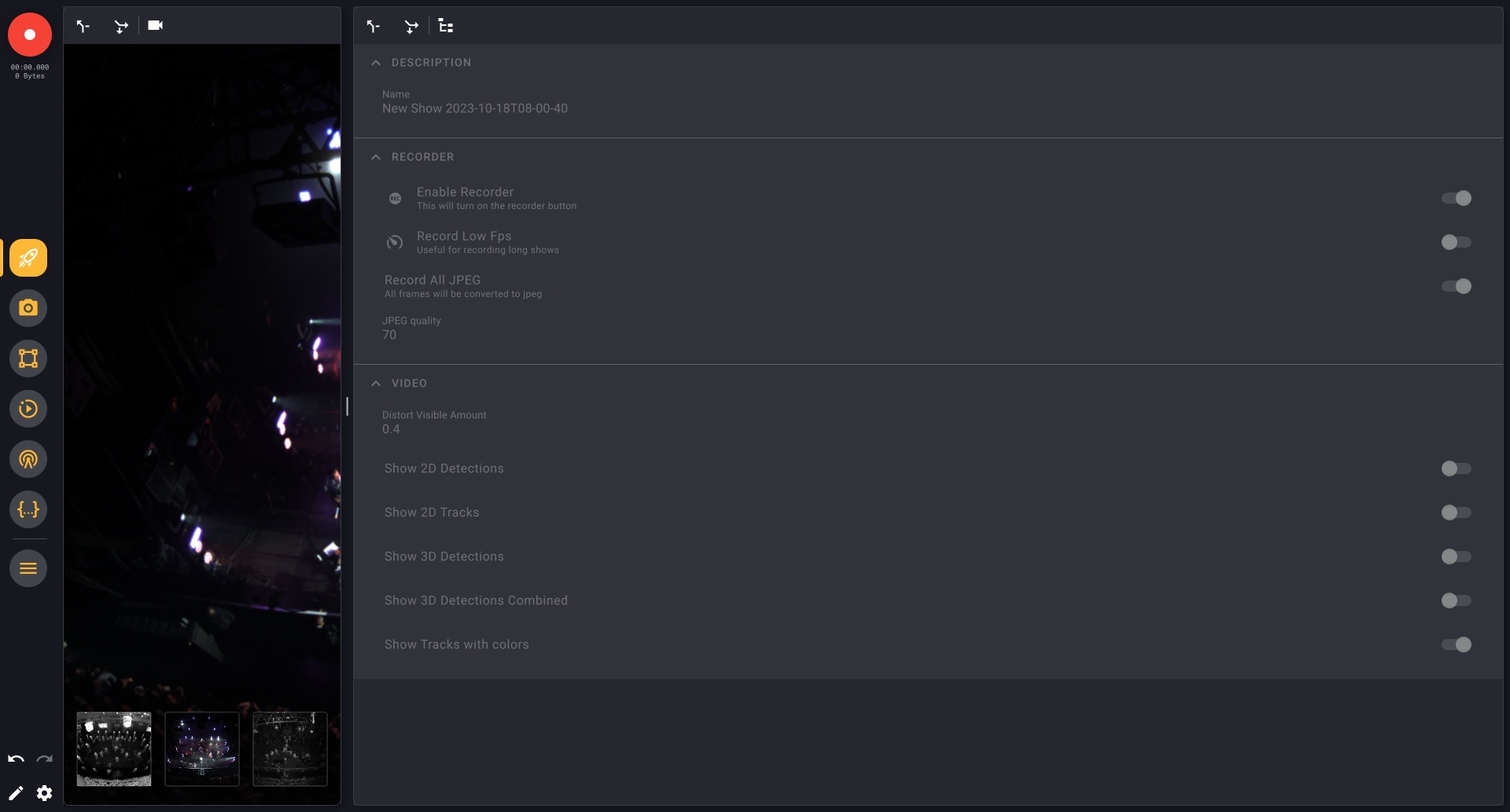This screenshot has height=812, width=1510.
Task: Turn on Show 2D Detections
Action: [1456, 468]
